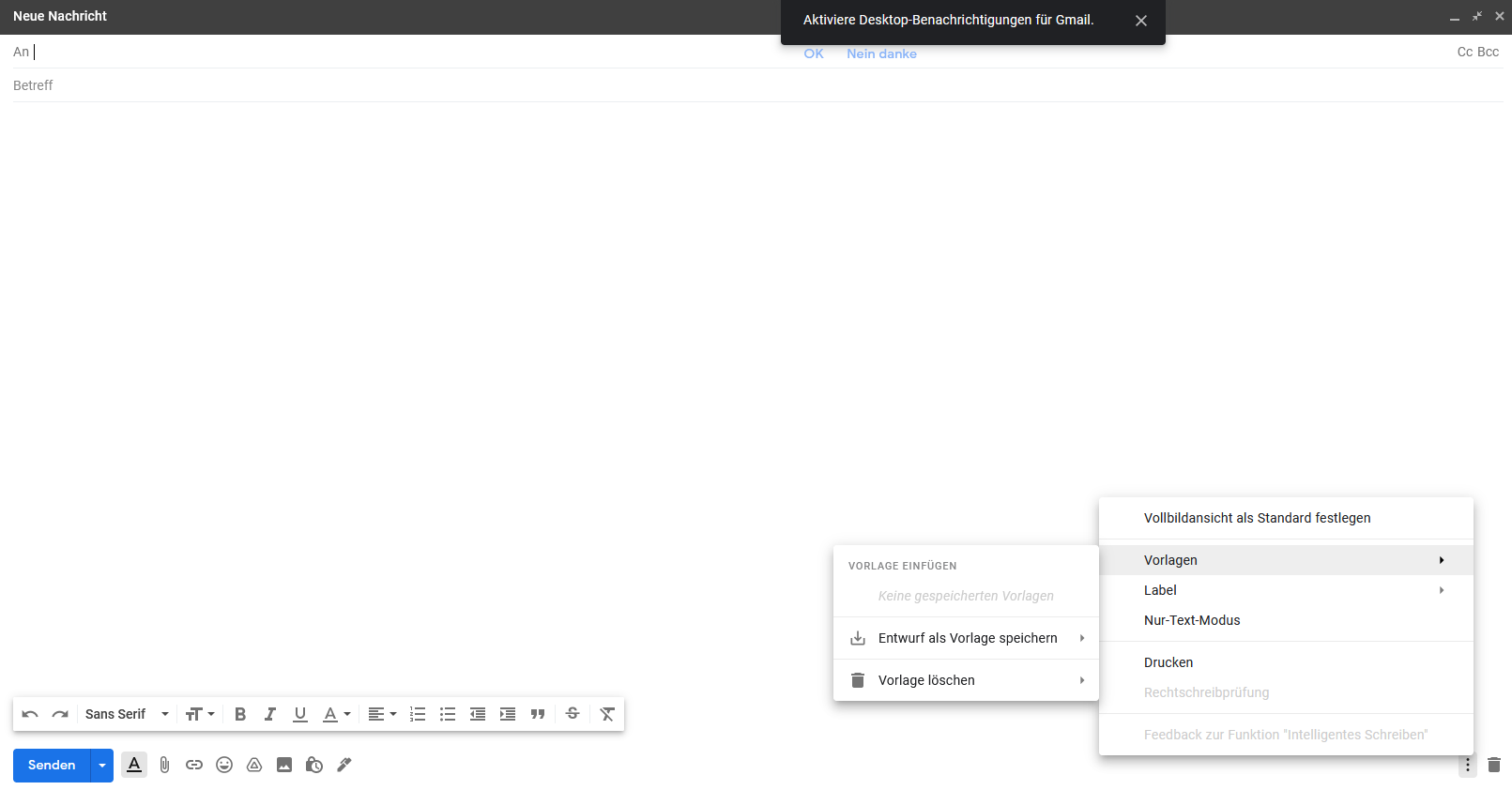Toggle confidential mode
The width and height of the screenshot is (1512, 790).
pos(314,766)
